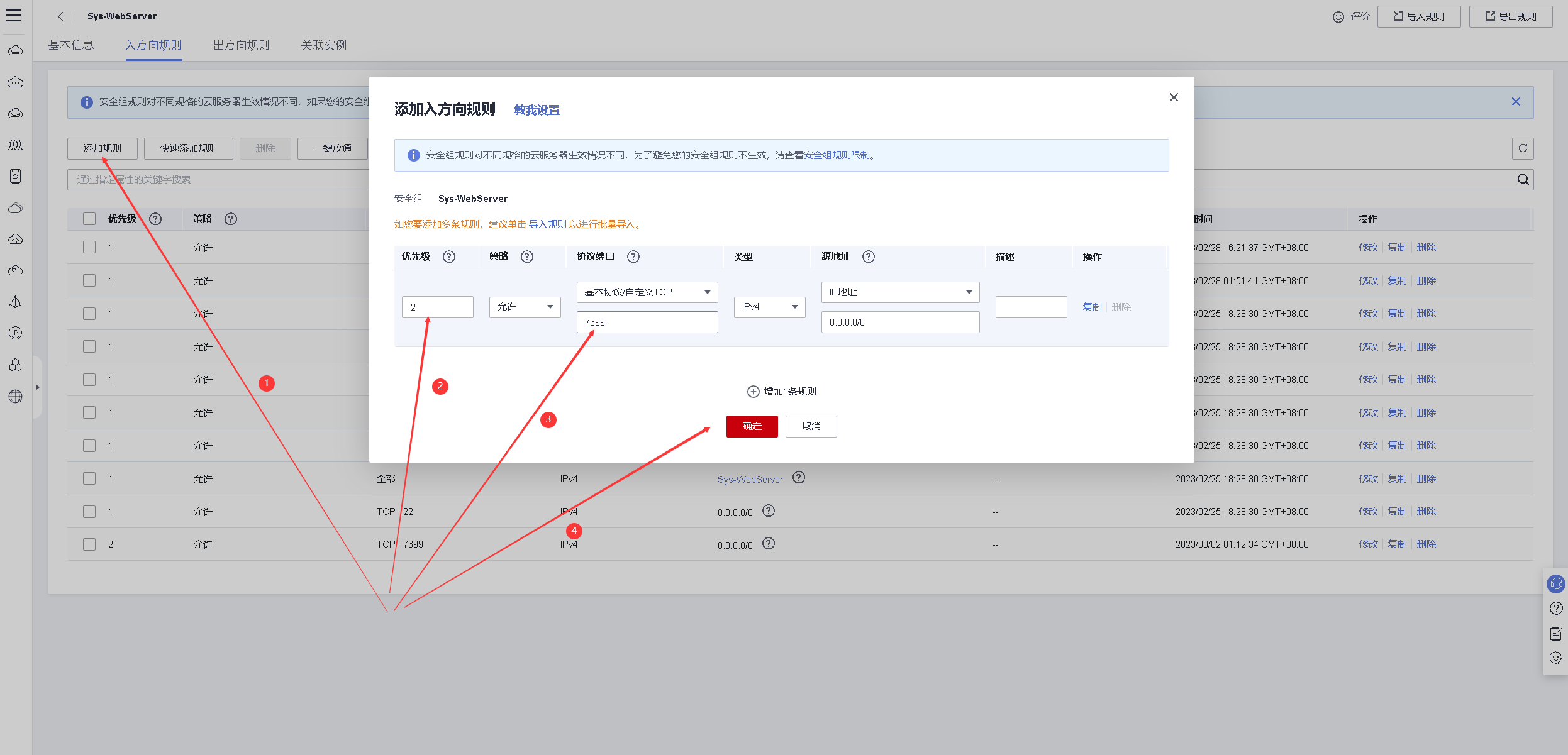Click the port input field showing 7699
This screenshot has width=1568, height=755.
click(x=647, y=322)
